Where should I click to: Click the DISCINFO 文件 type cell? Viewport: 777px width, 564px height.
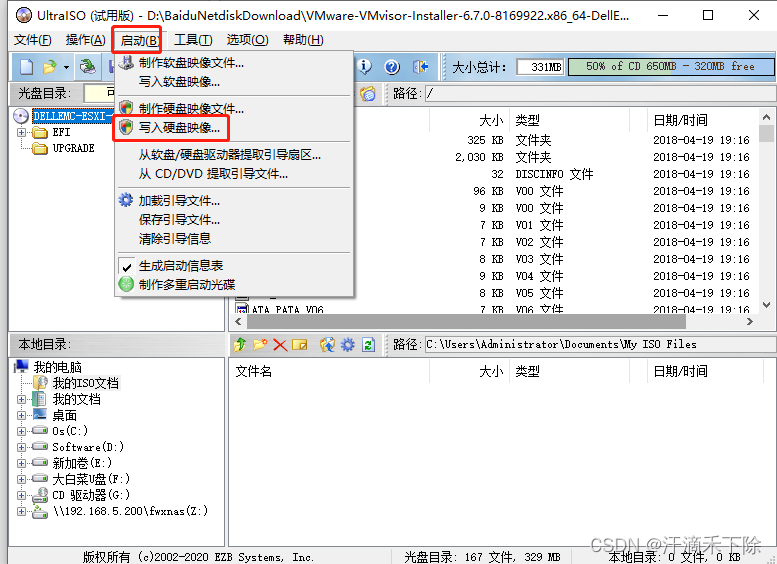tap(554, 174)
